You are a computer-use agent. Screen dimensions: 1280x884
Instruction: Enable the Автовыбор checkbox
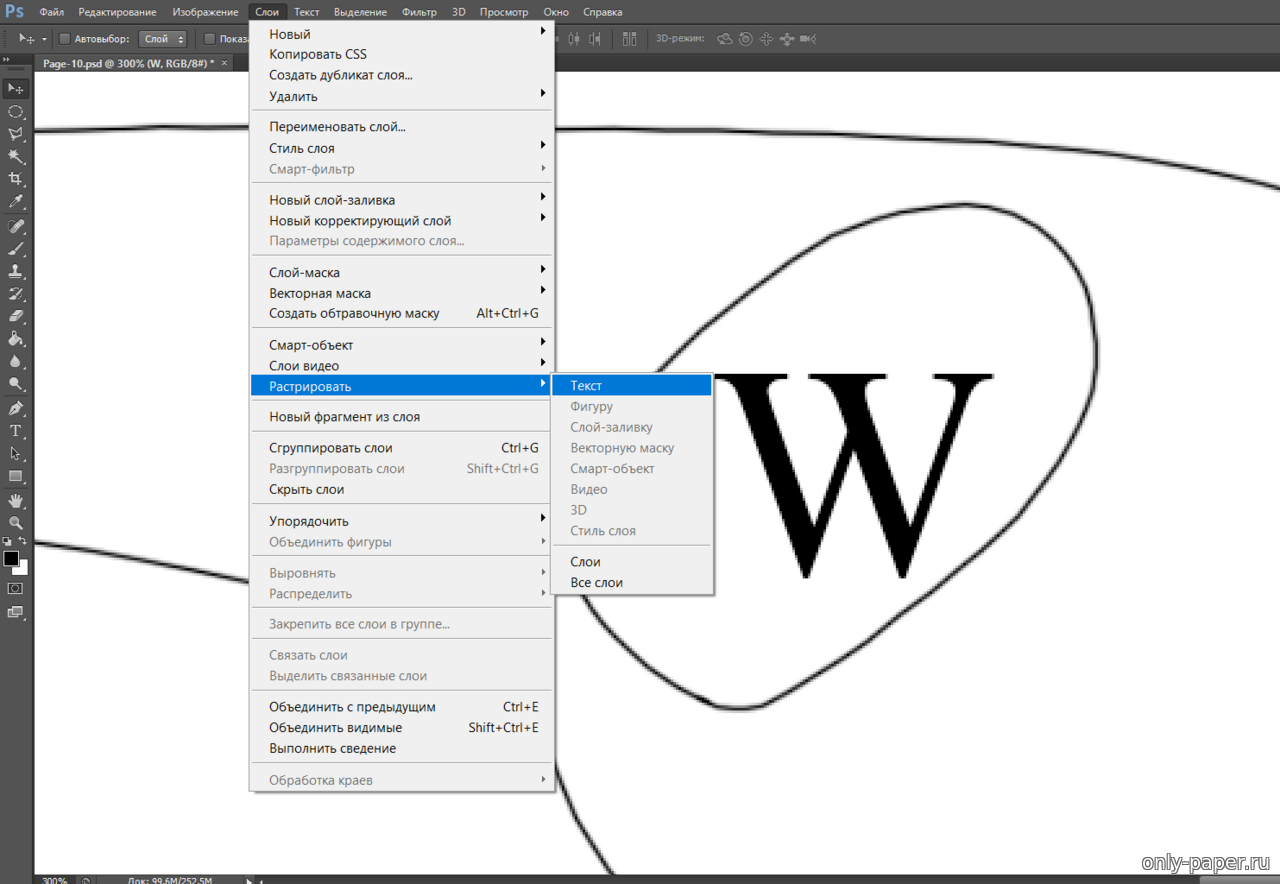[x=65, y=39]
